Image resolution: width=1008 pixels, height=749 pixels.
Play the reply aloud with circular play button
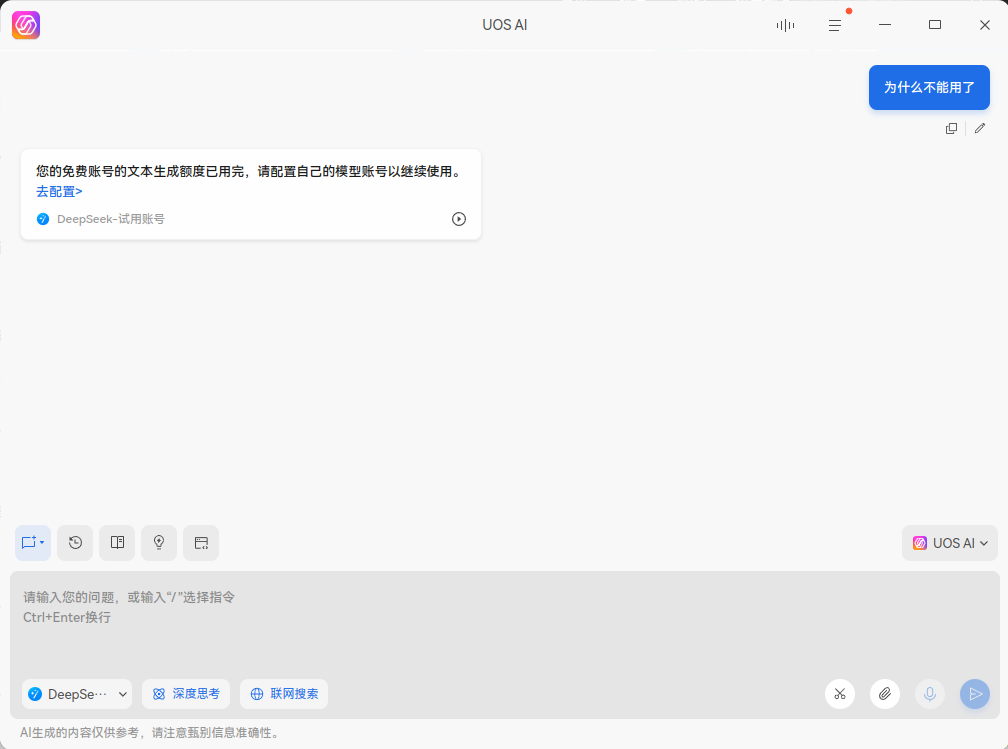click(x=458, y=219)
